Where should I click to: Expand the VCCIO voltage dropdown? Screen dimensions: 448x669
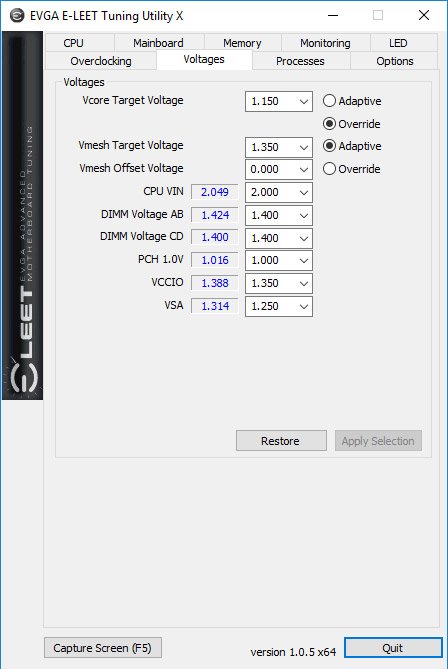[x=279, y=284]
